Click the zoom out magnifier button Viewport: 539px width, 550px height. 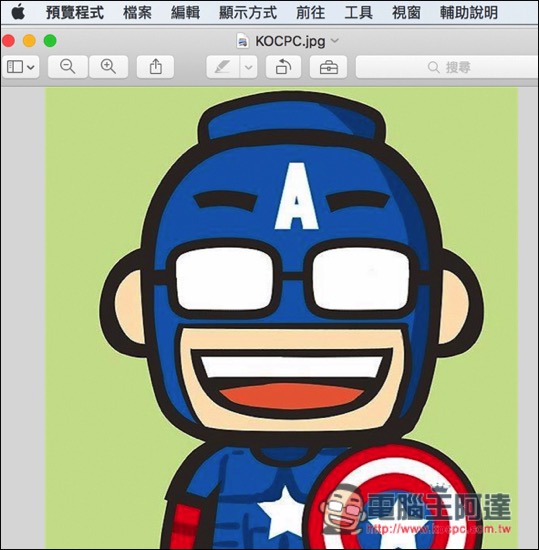pos(68,67)
